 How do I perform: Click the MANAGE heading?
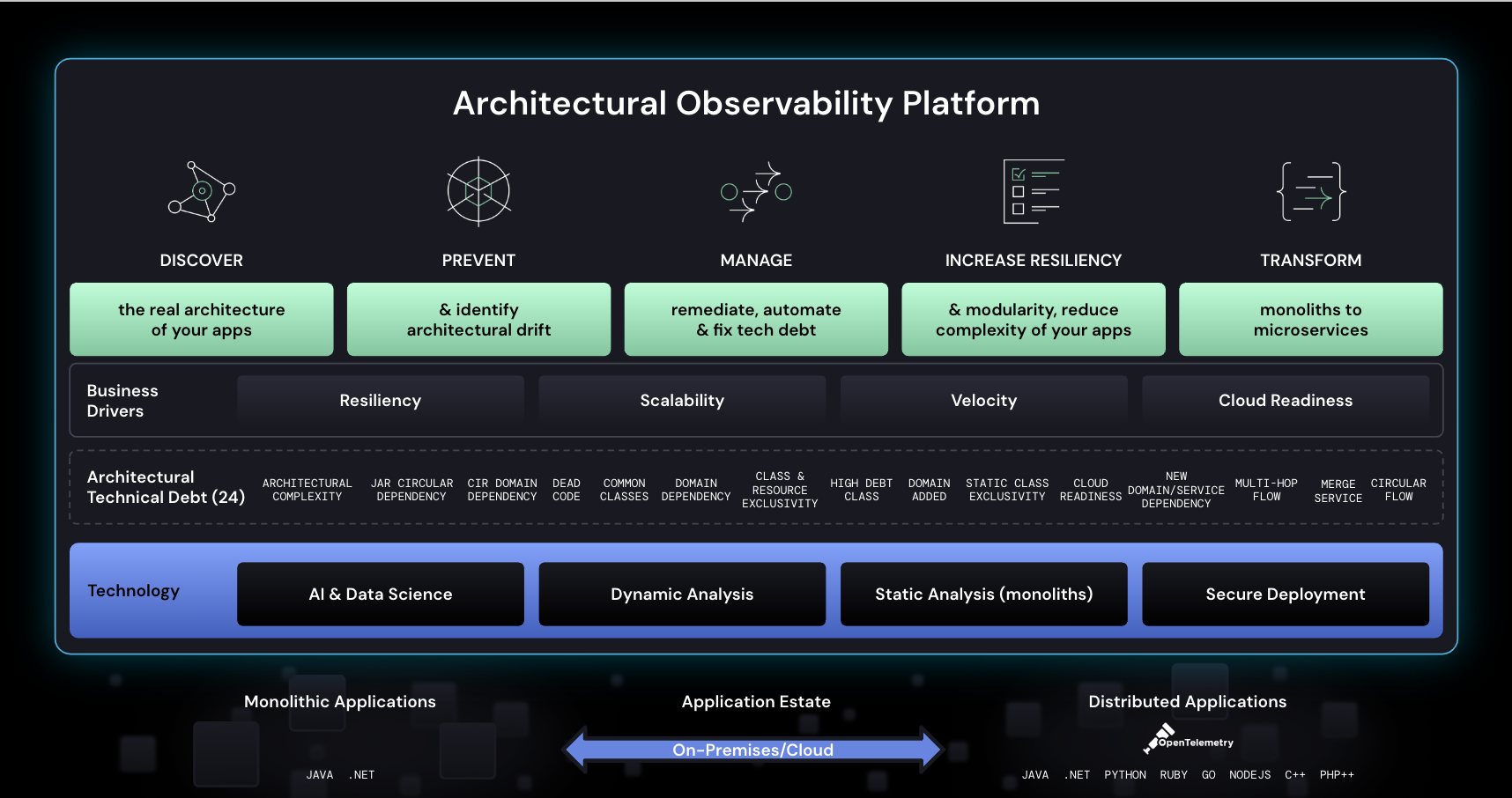756,261
